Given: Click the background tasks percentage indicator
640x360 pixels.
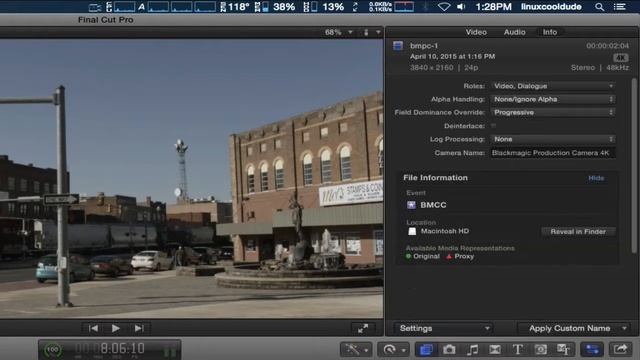Looking at the screenshot, I should [53, 350].
